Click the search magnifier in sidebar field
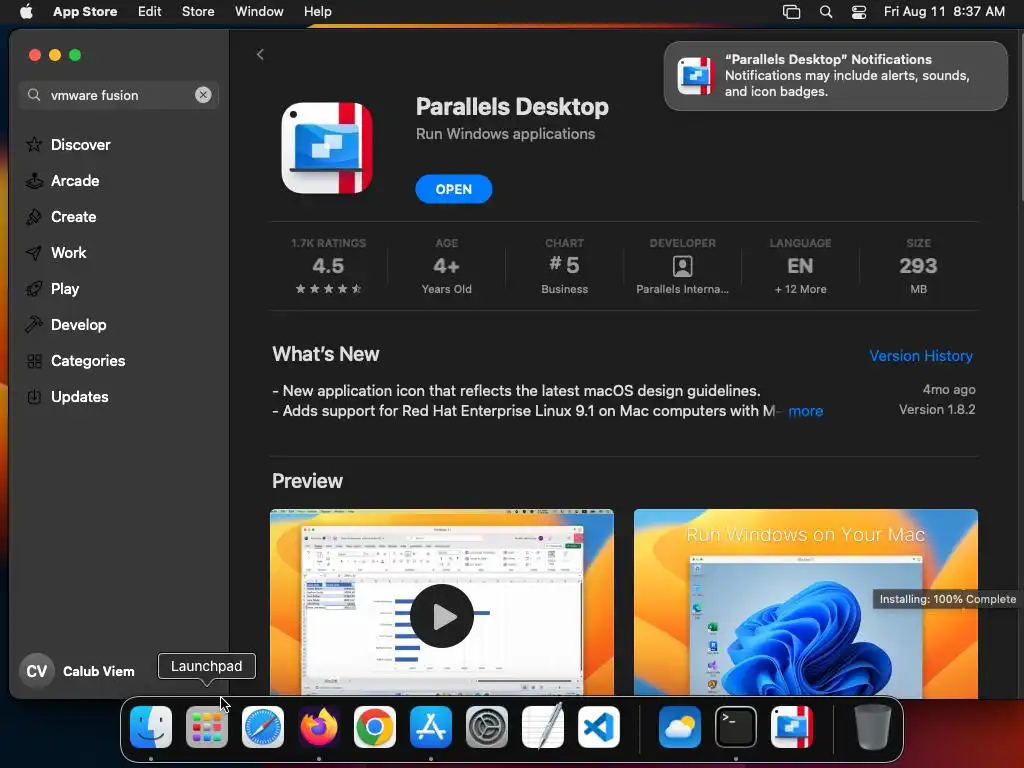This screenshot has height=768, width=1024. point(34,95)
